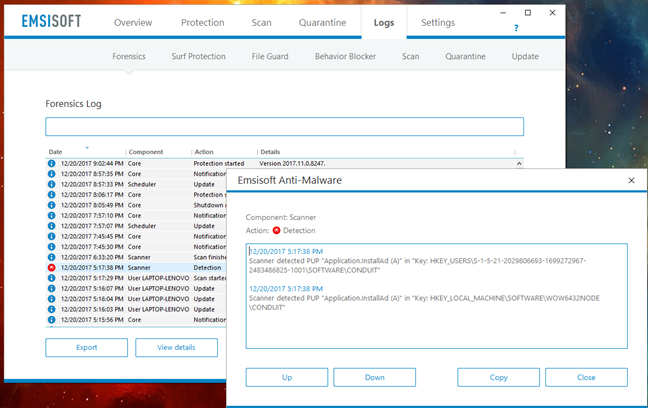Viewport: 648px width, 408px height.
Task: Select the 5:16:04 PM User LAPTOP-LENOVO row
Action: point(136,298)
